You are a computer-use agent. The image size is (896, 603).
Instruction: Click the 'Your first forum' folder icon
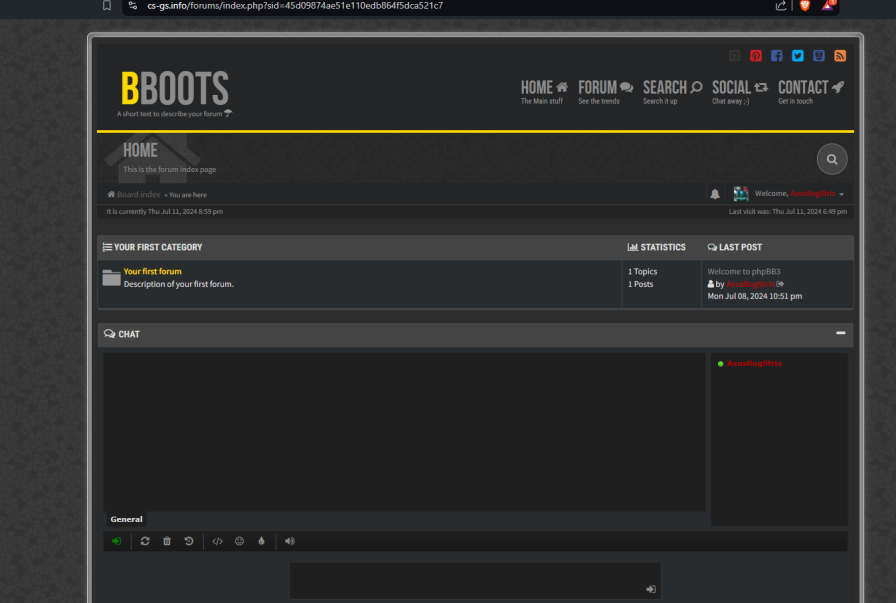pos(111,278)
